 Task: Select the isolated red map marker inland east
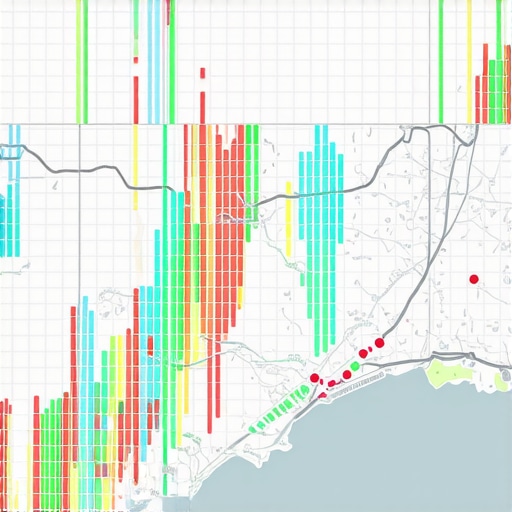pos(474,279)
